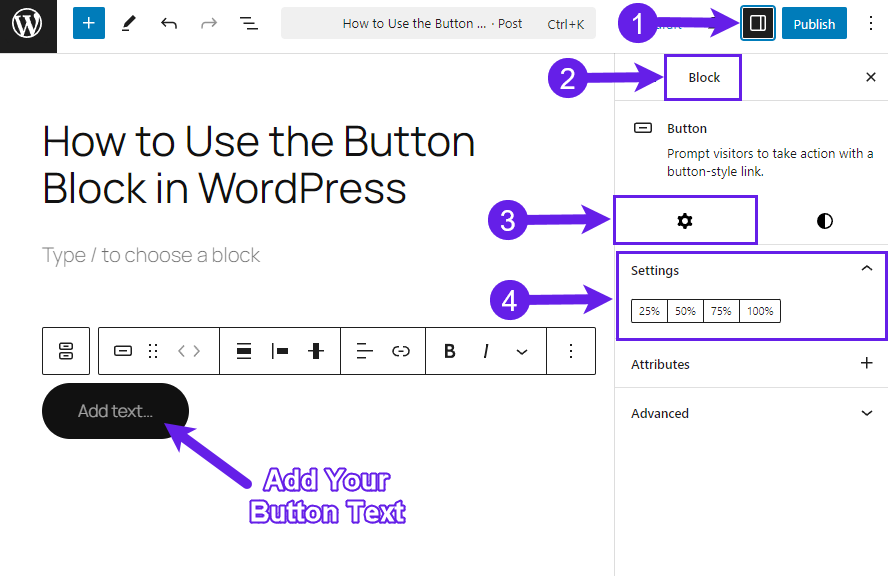Close the settings sidebar

pos(871,77)
